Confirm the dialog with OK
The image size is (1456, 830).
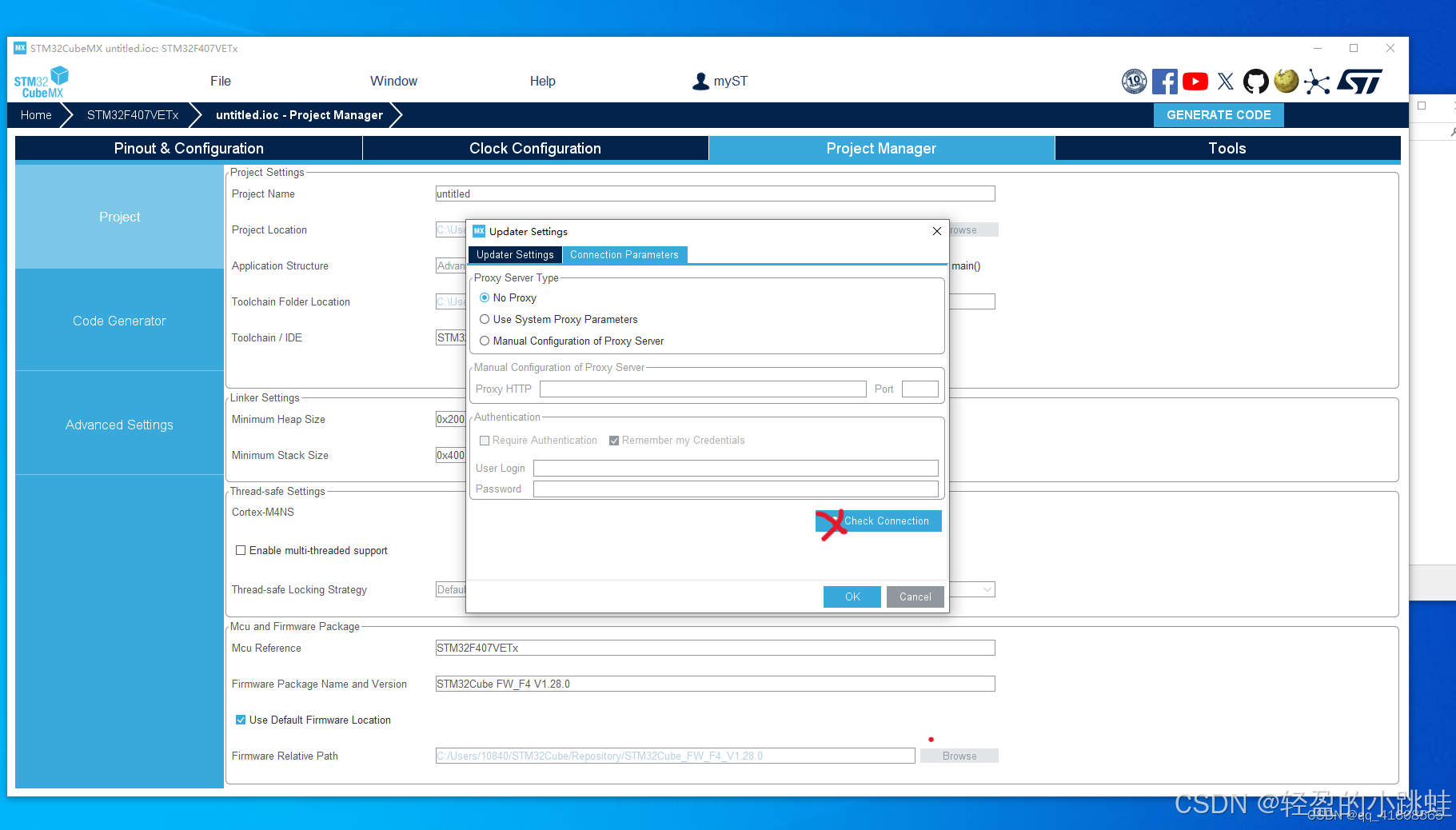tap(852, 597)
